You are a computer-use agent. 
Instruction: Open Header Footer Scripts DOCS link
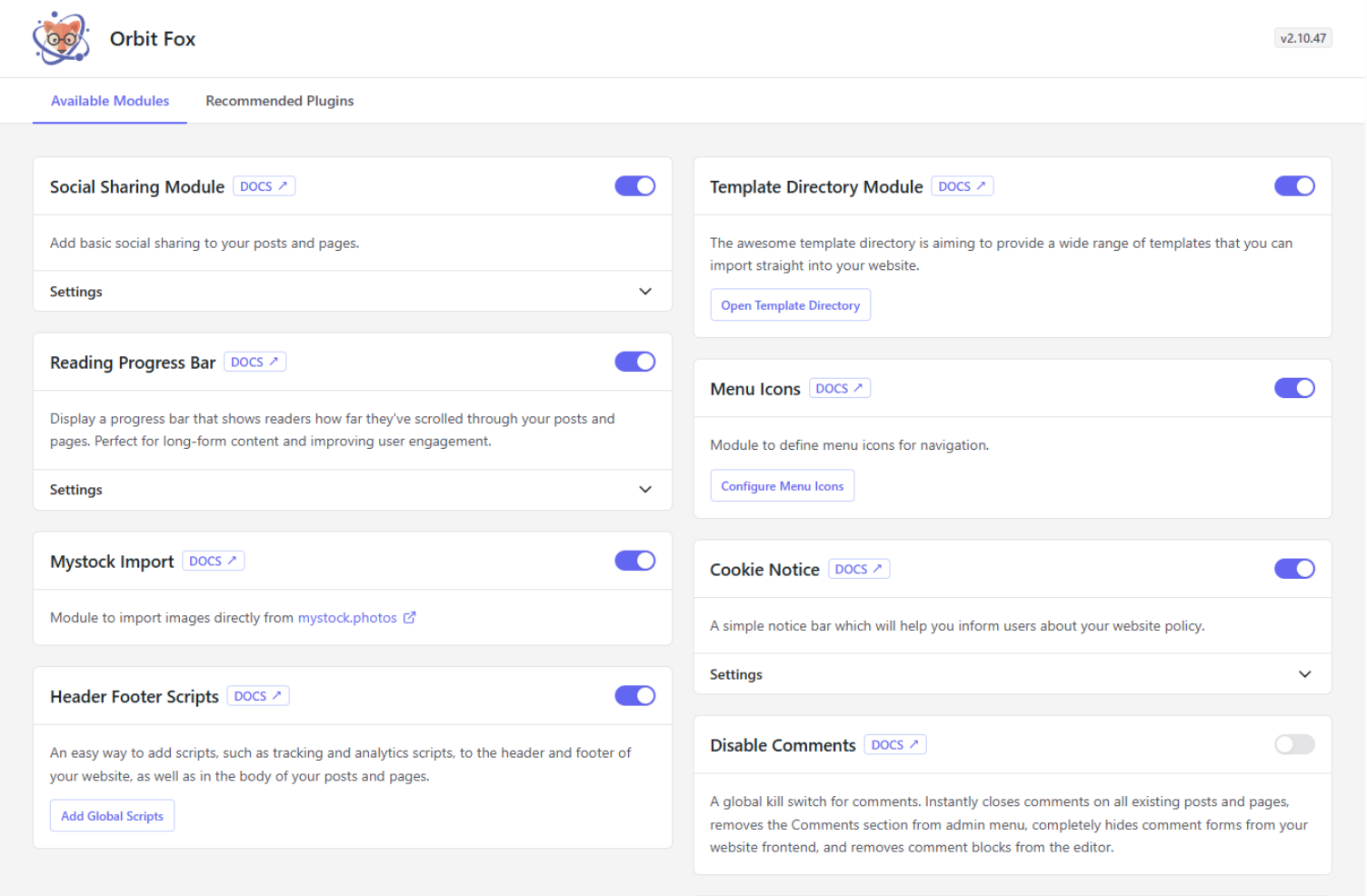coord(258,696)
